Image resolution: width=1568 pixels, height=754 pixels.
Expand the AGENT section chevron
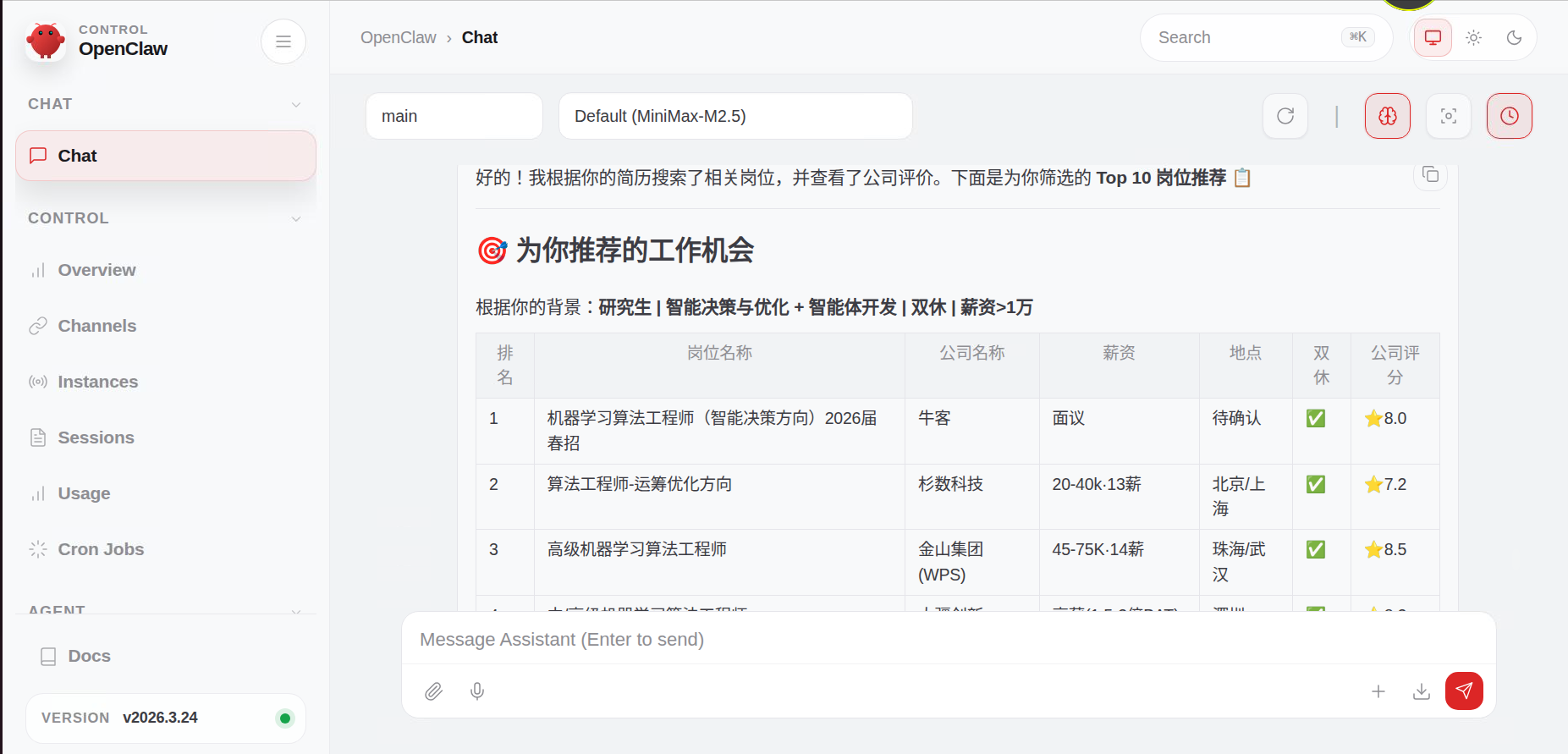point(296,610)
